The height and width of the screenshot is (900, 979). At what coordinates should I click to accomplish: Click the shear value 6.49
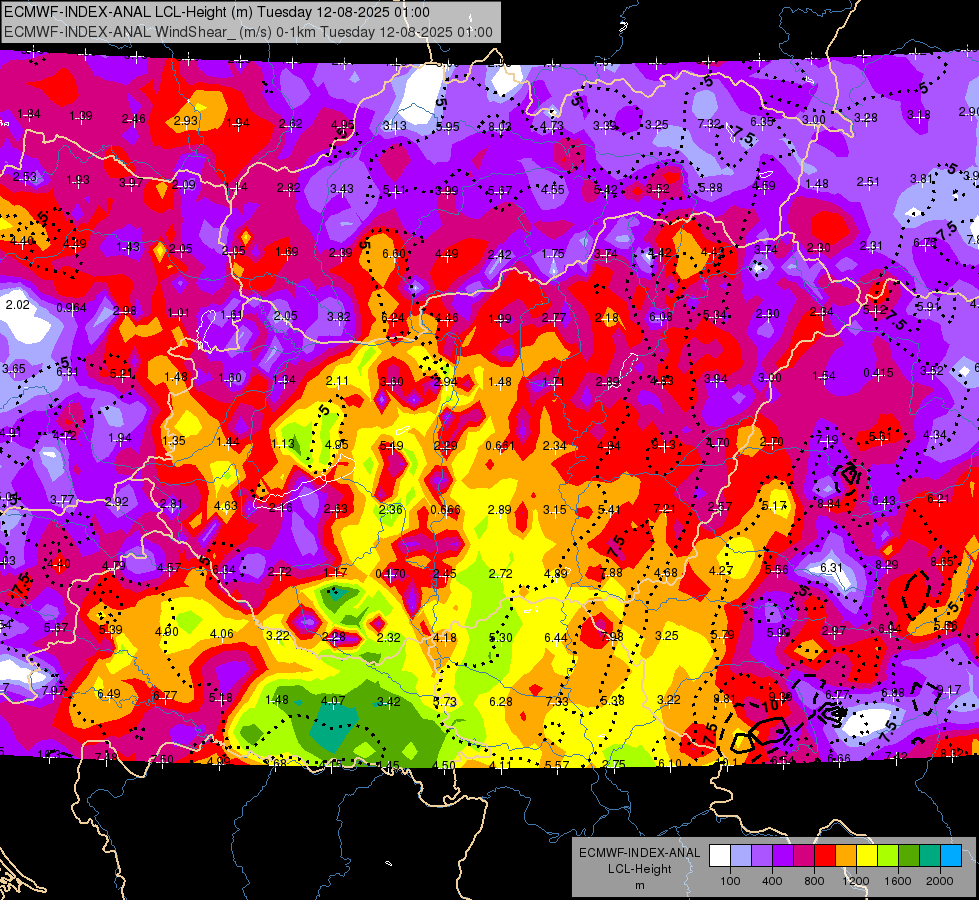pyautogui.click(x=109, y=694)
